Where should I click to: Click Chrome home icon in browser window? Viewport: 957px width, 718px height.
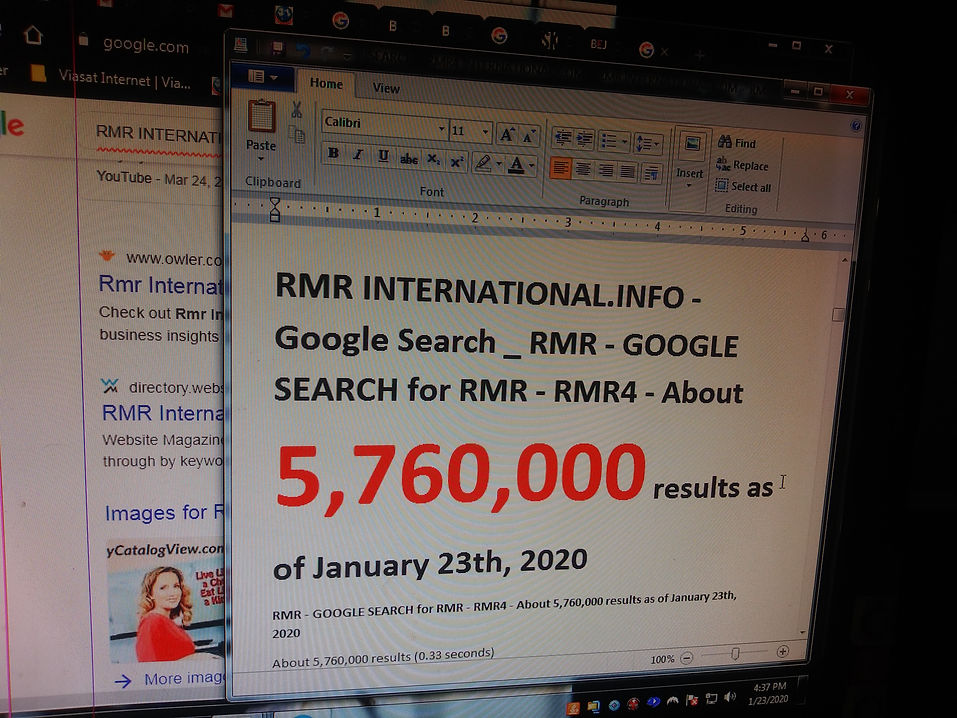[x=33, y=35]
